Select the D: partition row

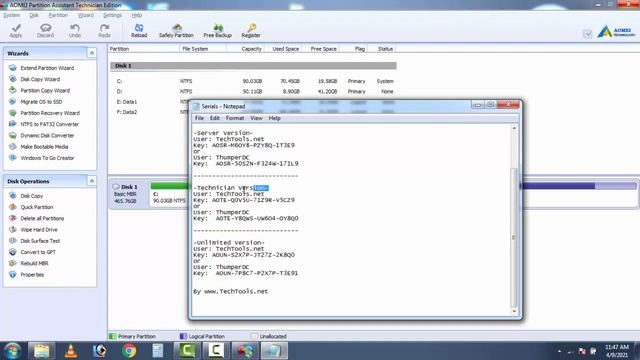click(x=253, y=91)
